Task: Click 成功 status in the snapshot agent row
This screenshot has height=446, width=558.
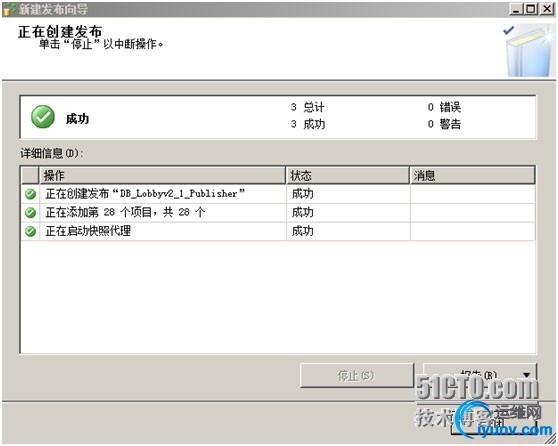Action: [302, 231]
